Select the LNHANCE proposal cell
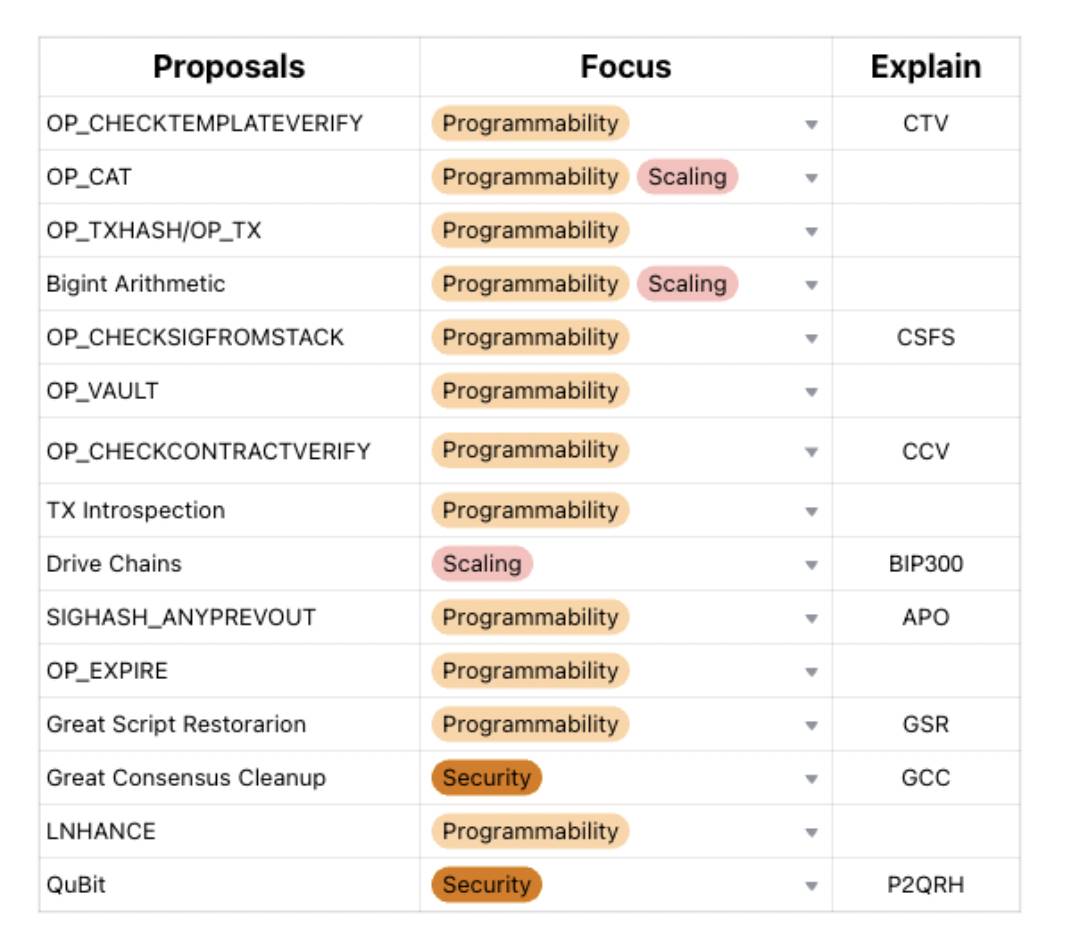This screenshot has width=1084, height=948. (x=101, y=832)
